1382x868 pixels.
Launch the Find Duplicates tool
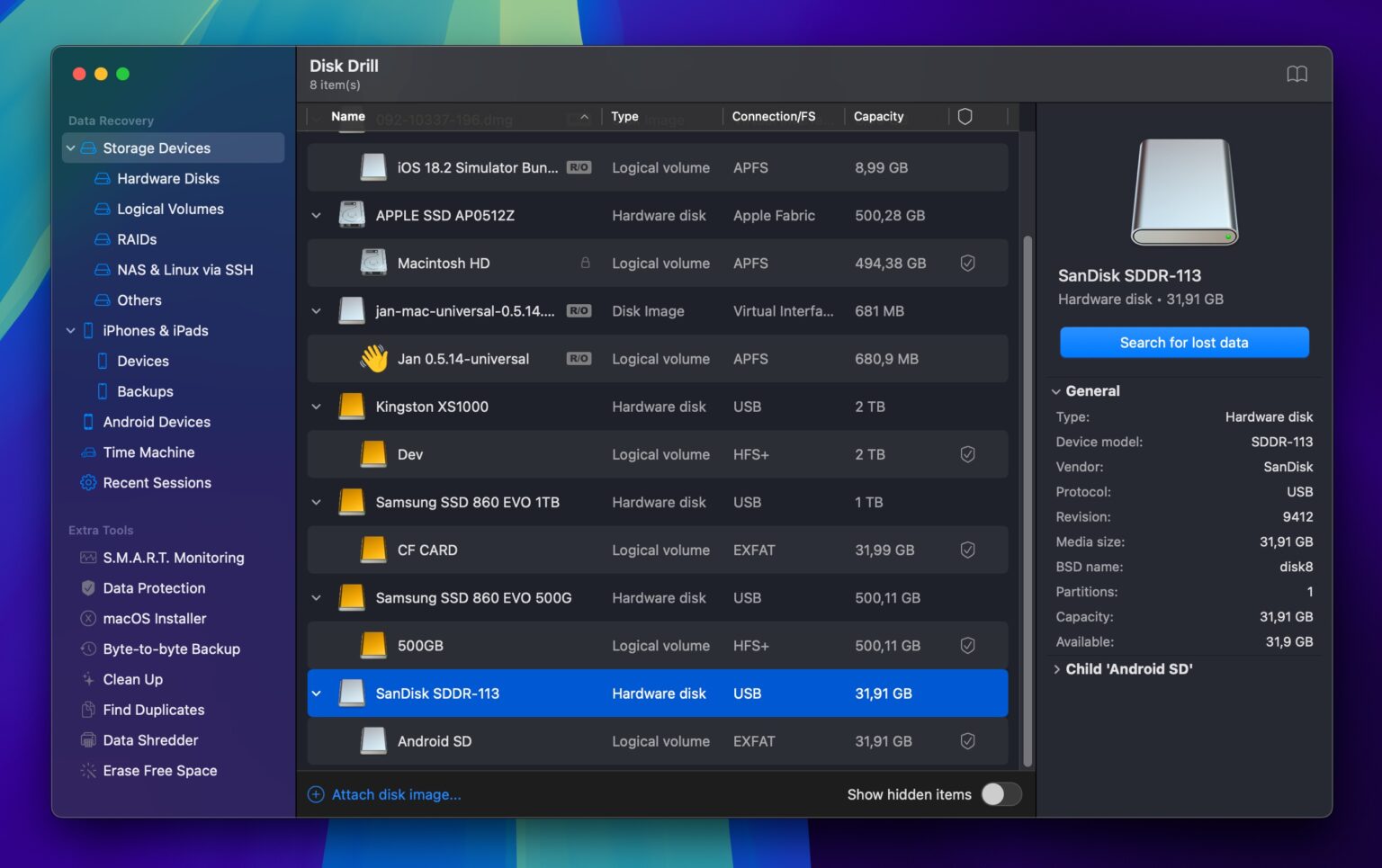[153, 710]
